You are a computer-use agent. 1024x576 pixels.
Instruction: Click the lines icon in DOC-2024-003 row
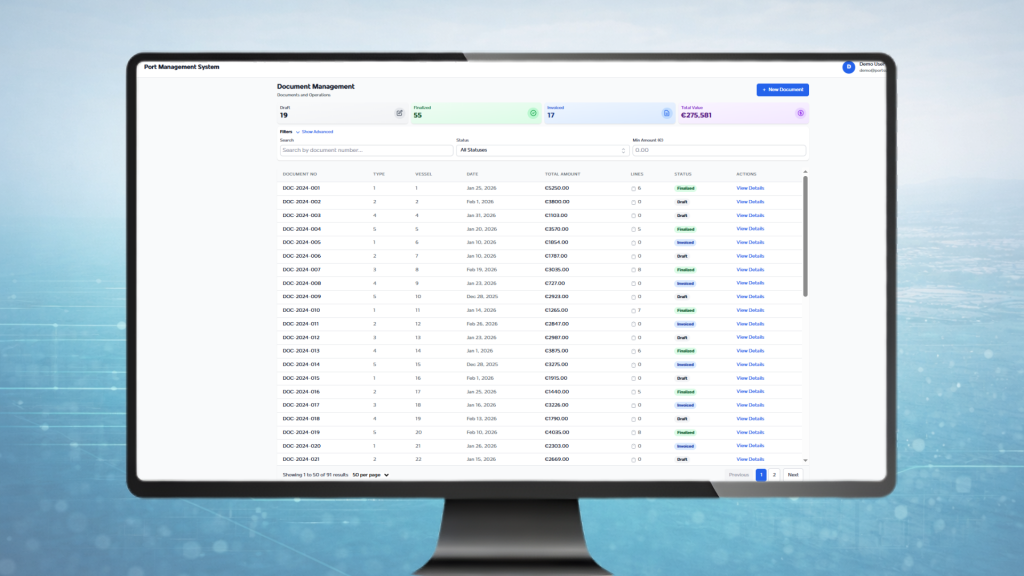pos(633,216)
